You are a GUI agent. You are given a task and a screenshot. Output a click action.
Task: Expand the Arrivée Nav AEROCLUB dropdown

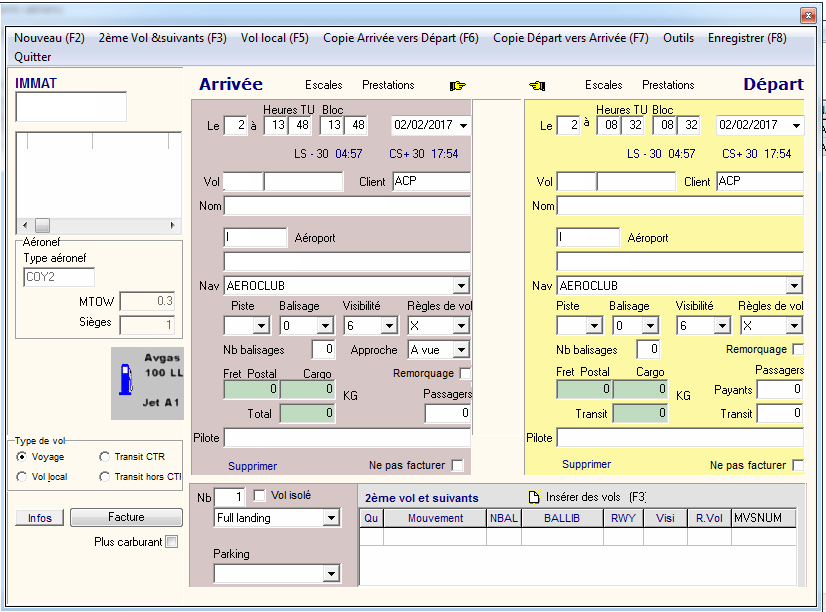pos(460,286)
